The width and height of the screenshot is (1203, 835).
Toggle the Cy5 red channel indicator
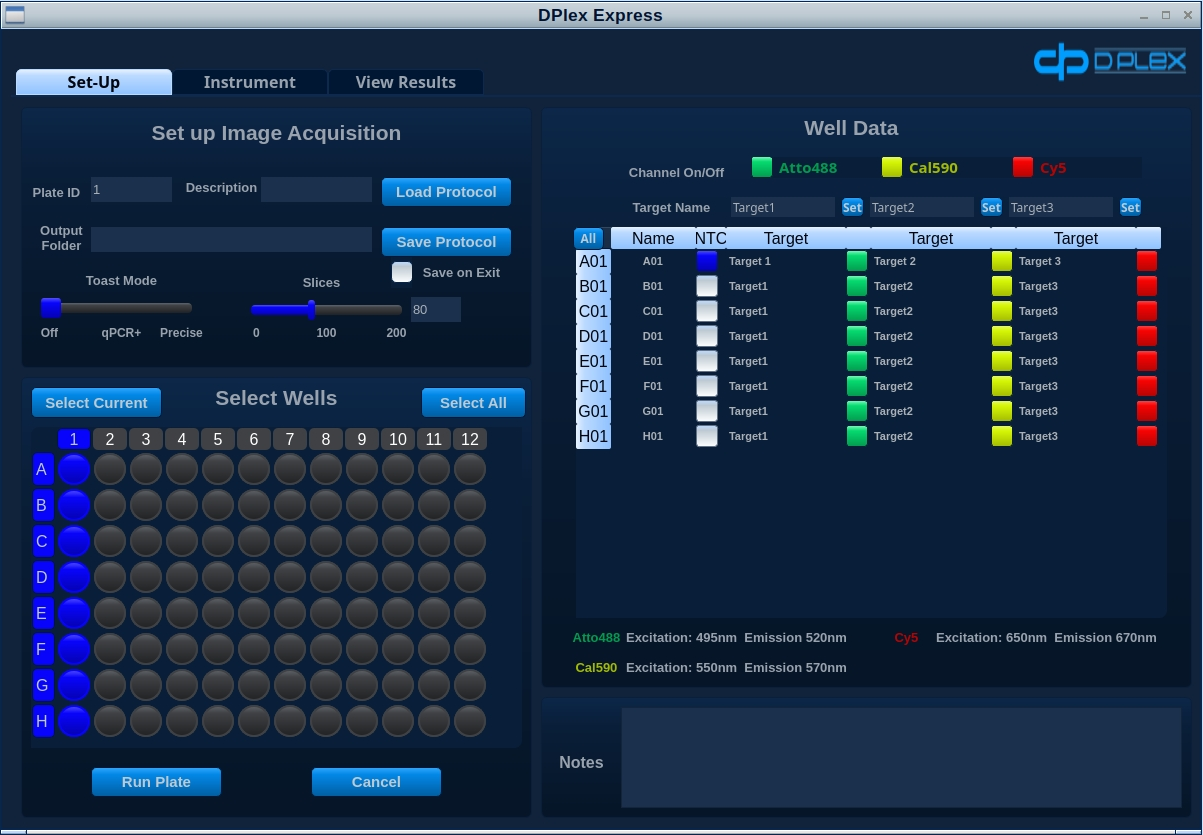1023,167
